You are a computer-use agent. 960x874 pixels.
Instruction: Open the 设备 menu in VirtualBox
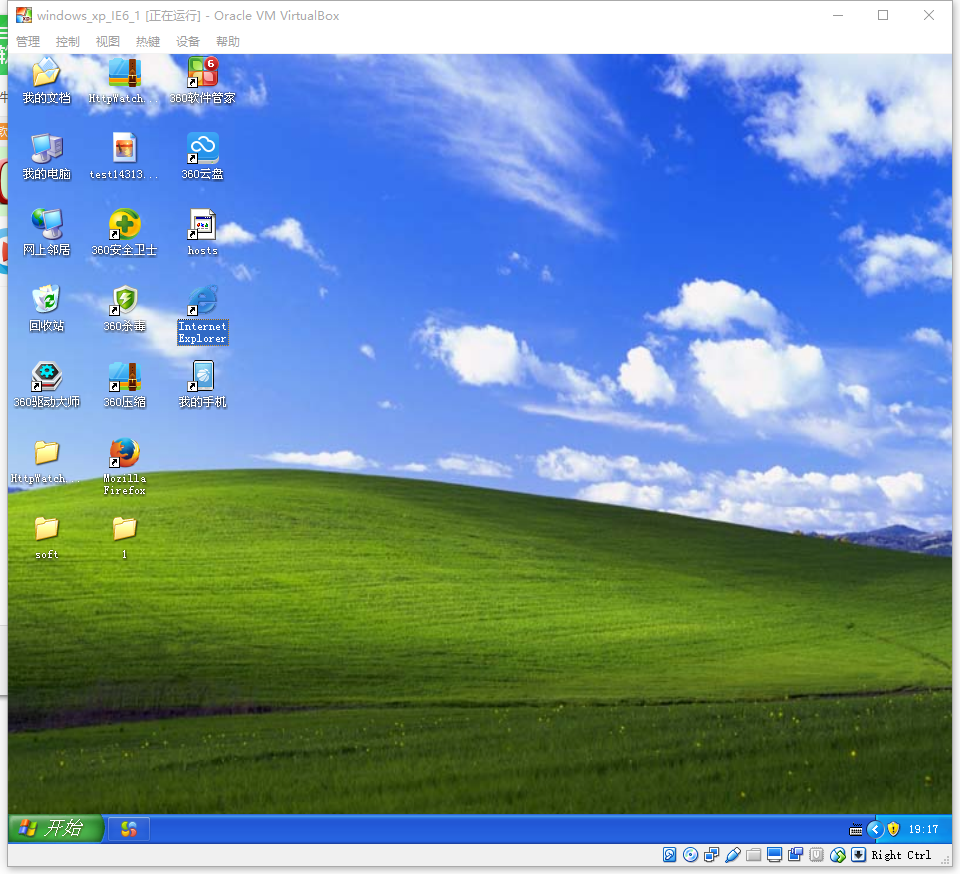tap(188, 42)
